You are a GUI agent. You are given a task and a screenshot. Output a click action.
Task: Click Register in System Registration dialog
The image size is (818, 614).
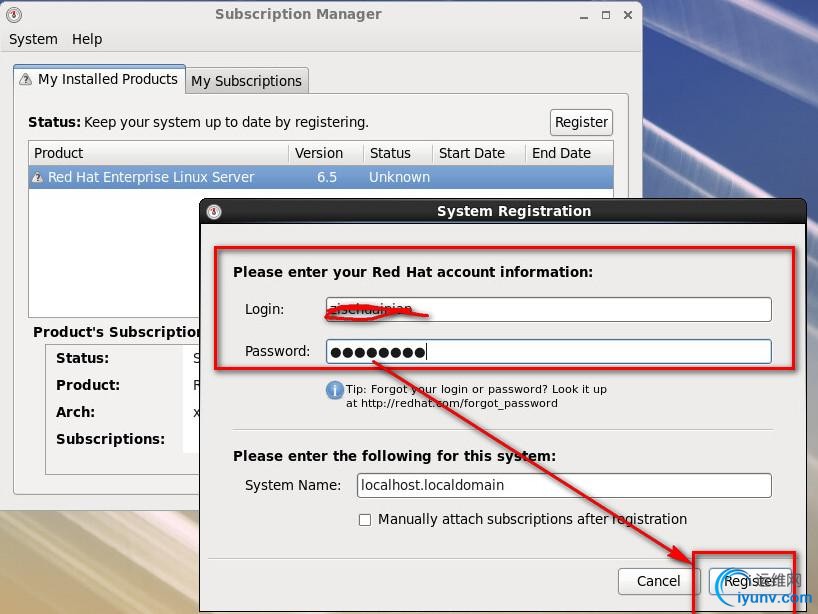click(x=750, y=581)
